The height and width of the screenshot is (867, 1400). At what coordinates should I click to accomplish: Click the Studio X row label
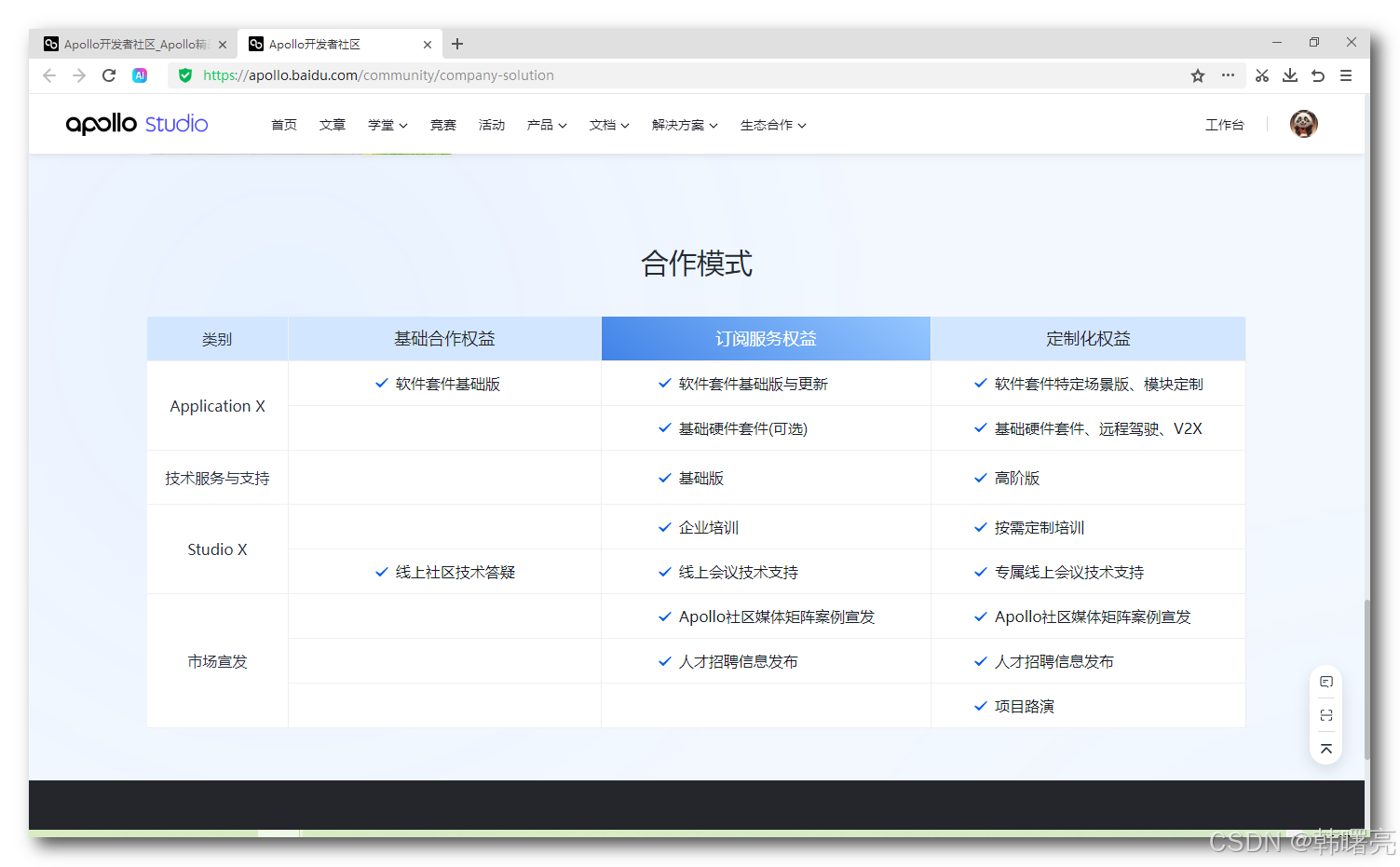[x=217, y=549]
